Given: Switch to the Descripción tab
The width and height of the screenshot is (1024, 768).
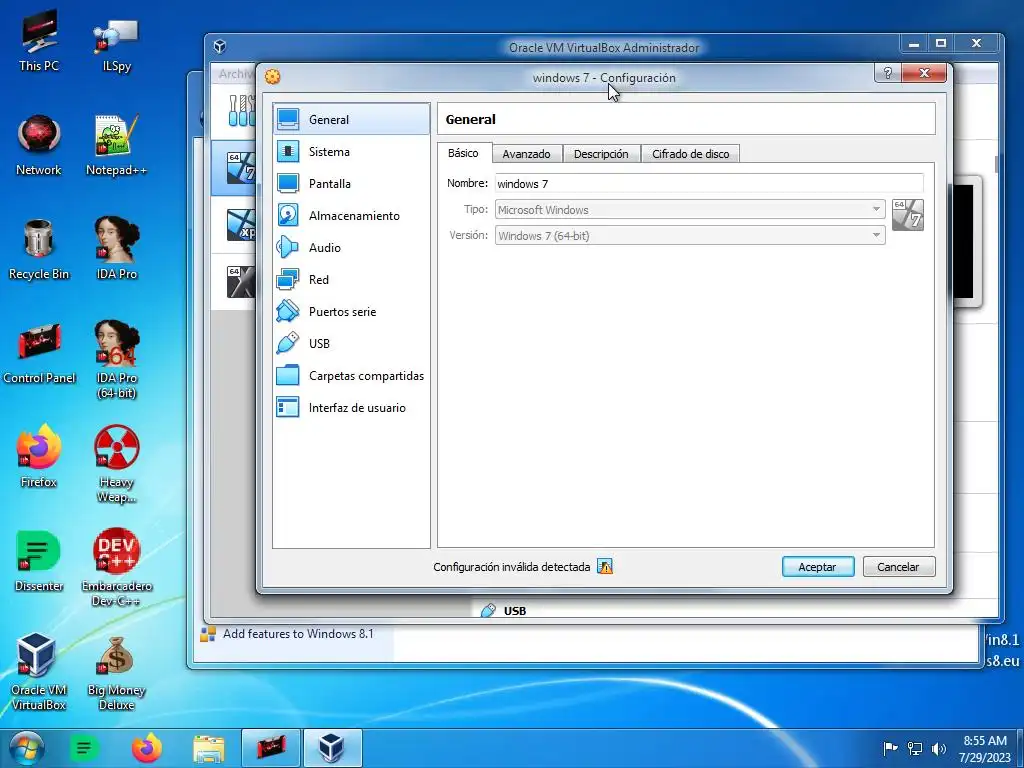Looking at the screenshot, I should click(x=601, y=154).
